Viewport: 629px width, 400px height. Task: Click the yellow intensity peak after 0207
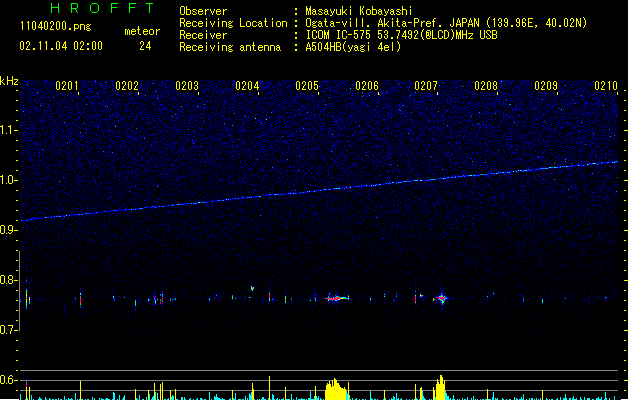point(440,387)
